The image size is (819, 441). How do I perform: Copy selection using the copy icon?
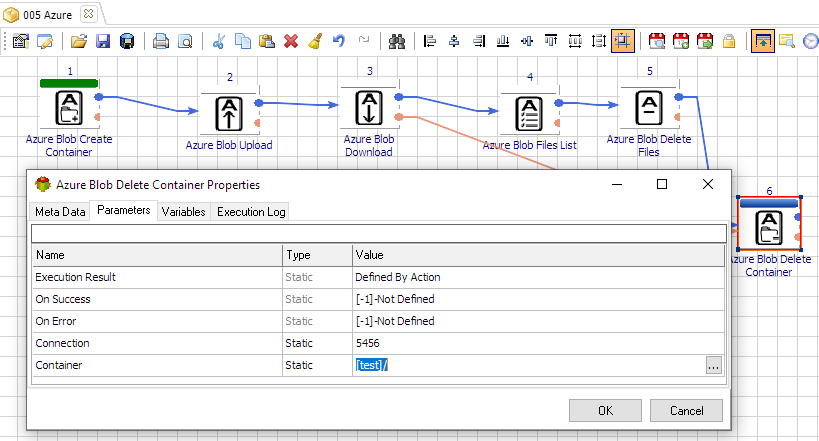243,41
